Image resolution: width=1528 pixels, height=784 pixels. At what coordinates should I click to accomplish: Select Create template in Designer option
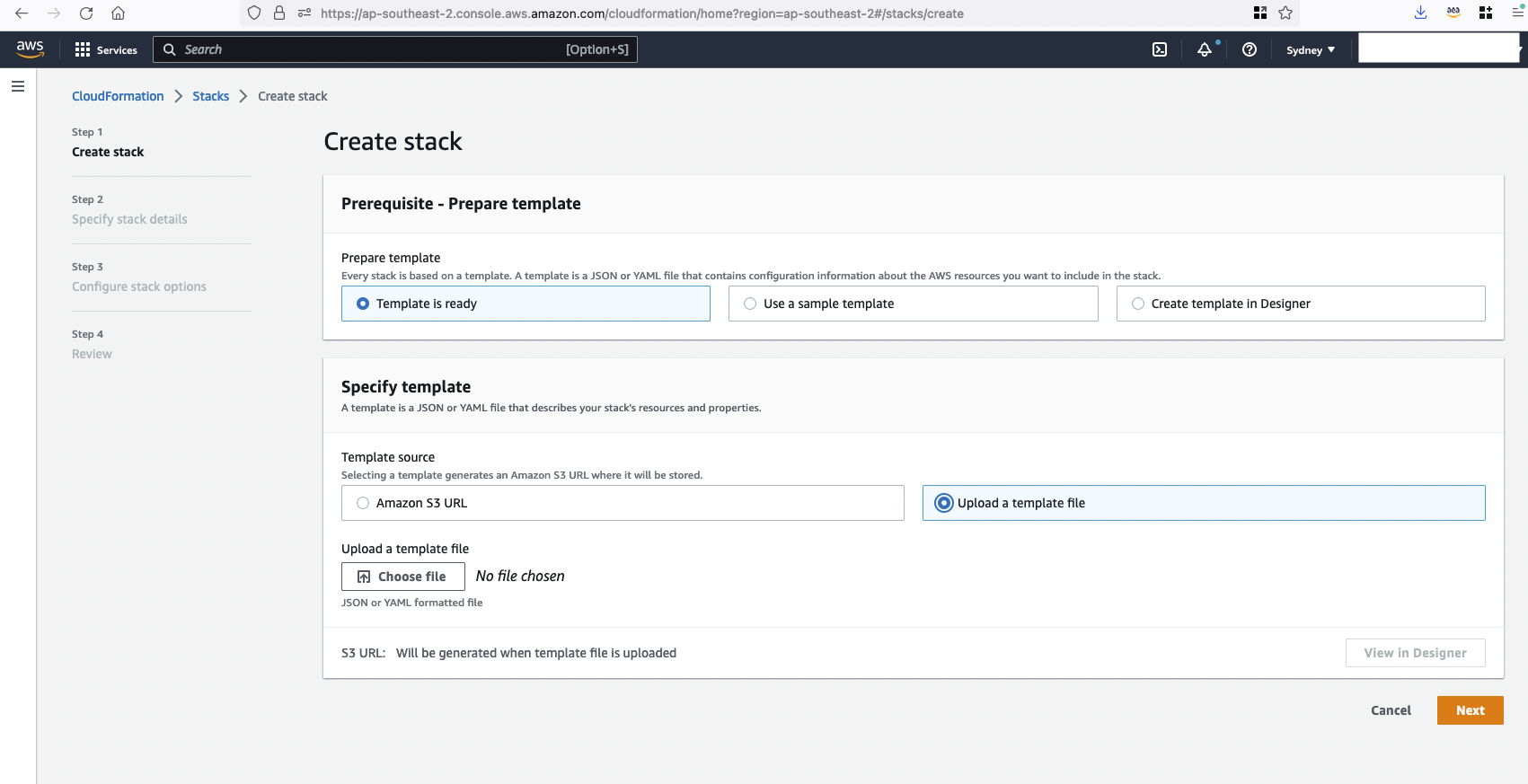pos(1301,304)
